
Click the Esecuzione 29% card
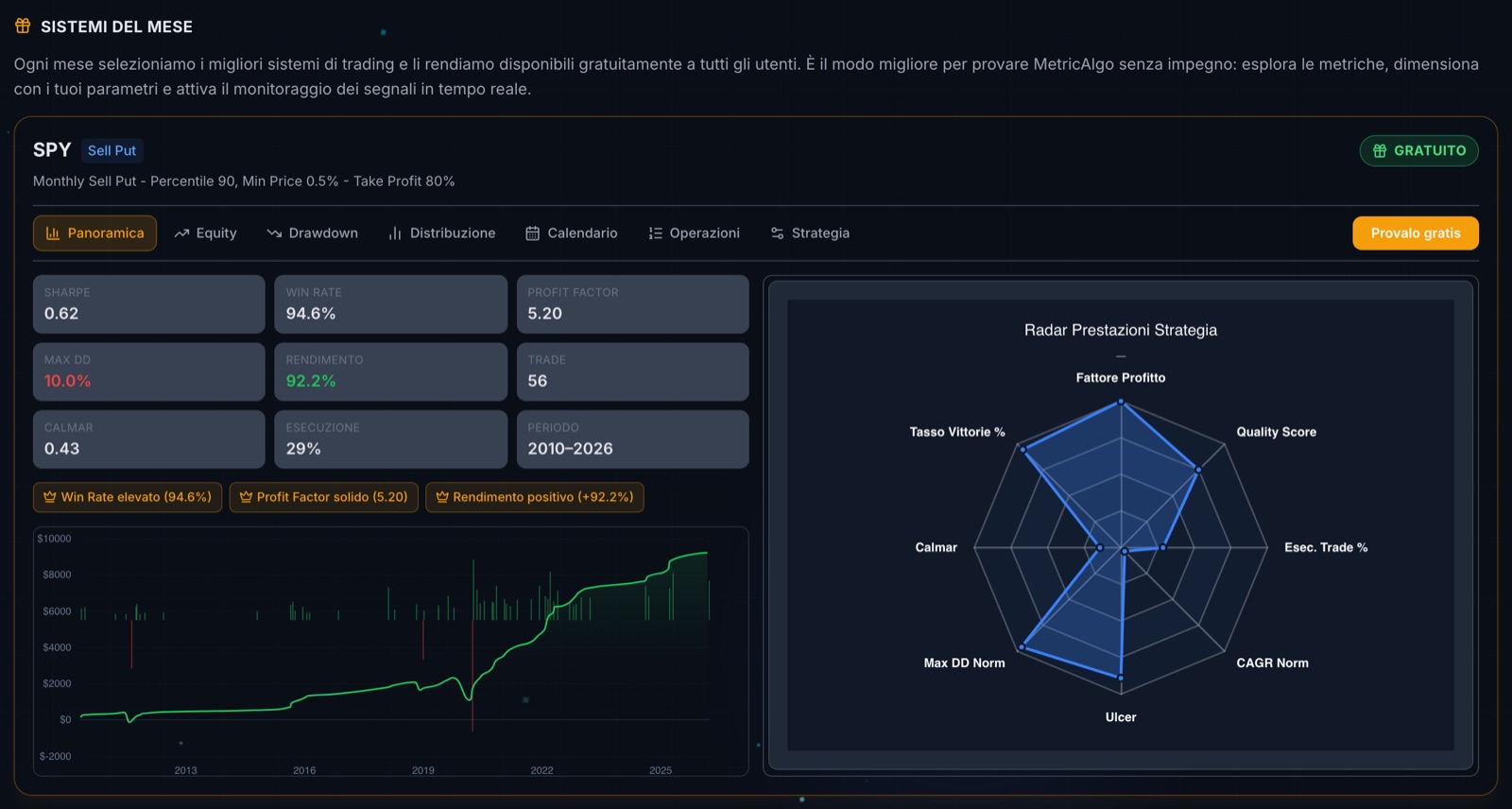pos(390,439)
